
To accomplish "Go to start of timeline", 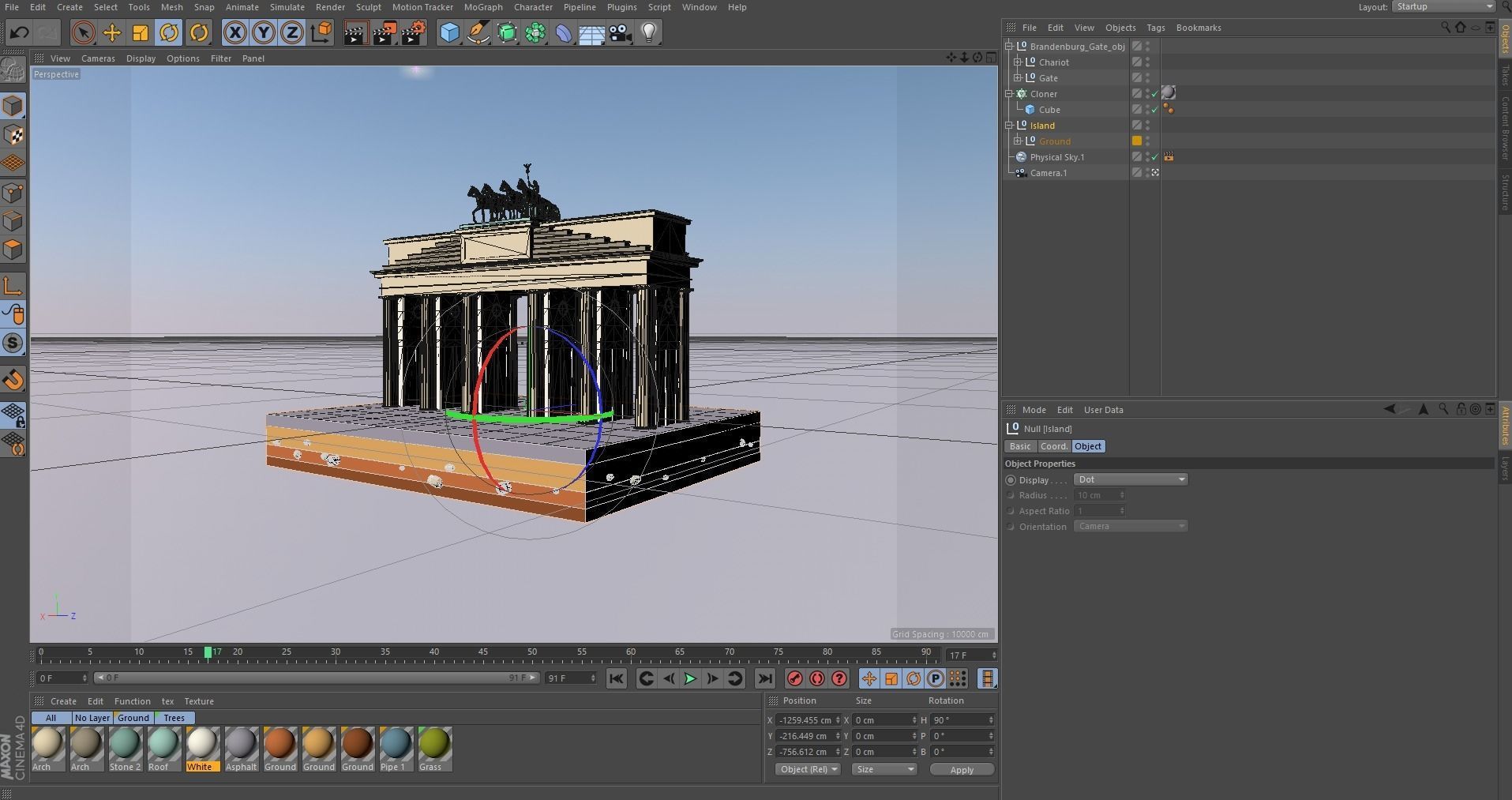I will 617,678.
